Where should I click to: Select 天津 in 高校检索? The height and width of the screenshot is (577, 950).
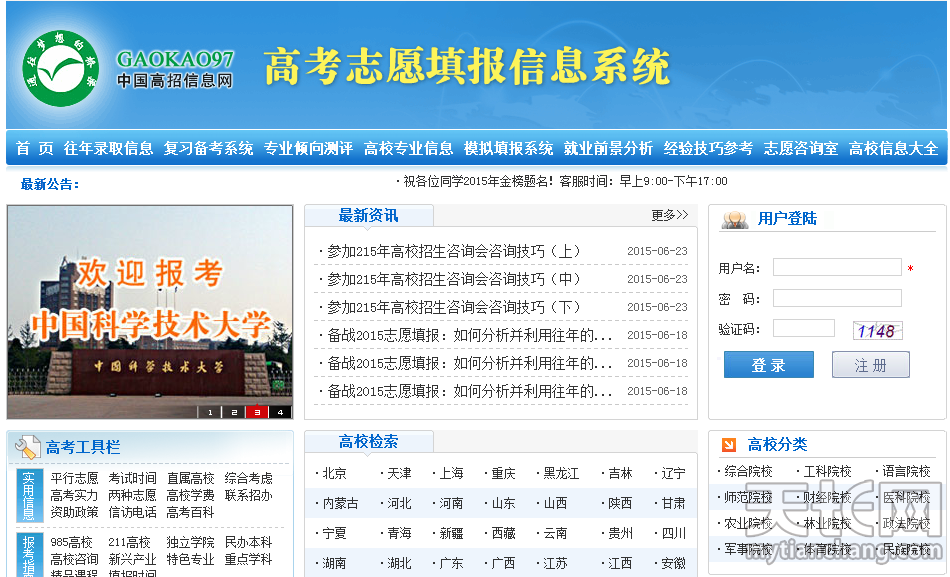pyautogui.click(x=399, y=473)
